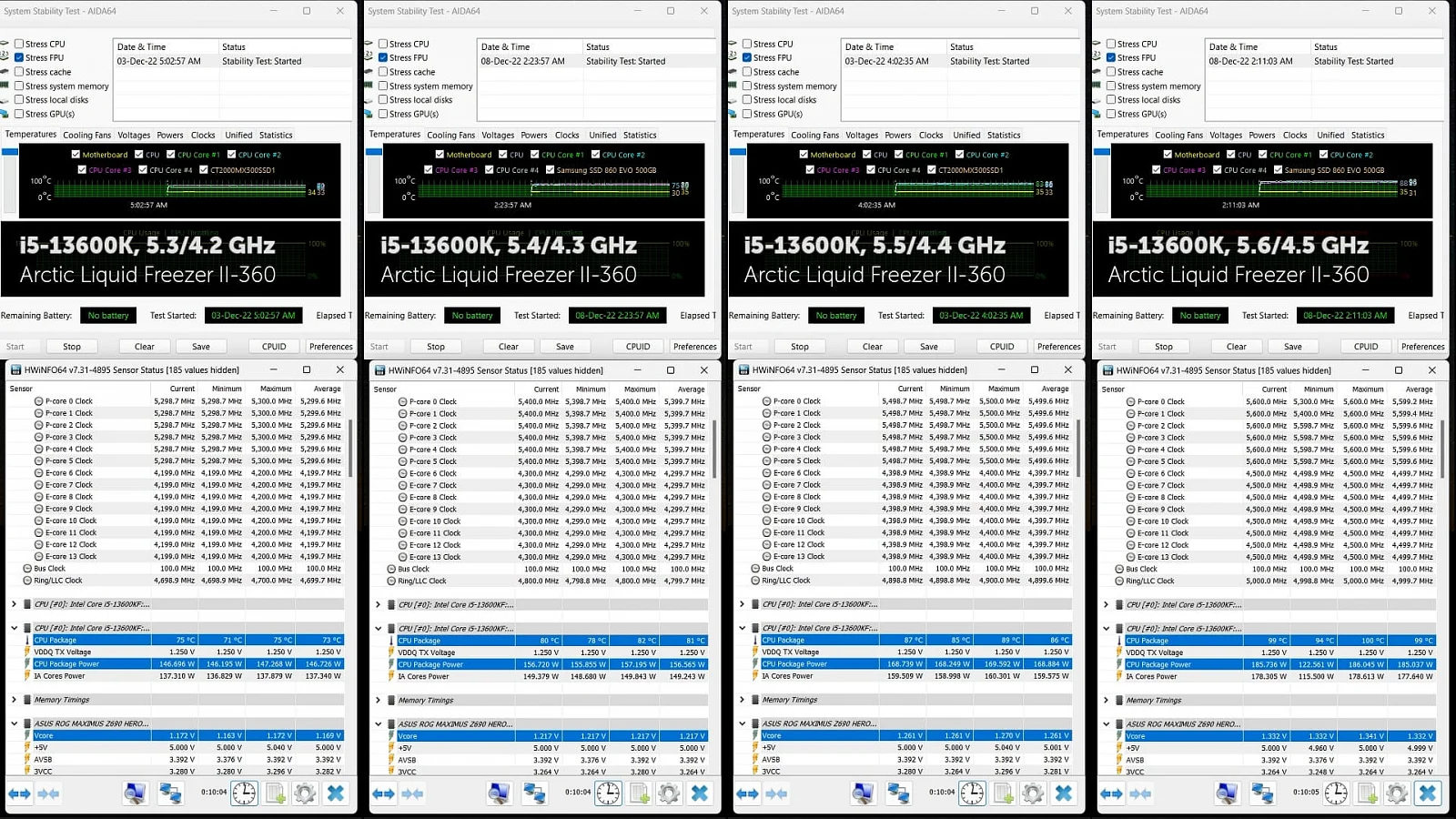Click clock reset icon in HWiNFO showing 75 °C
Image resolution: width=1456 pixels, height=819 pixels.
click(244, 794)
